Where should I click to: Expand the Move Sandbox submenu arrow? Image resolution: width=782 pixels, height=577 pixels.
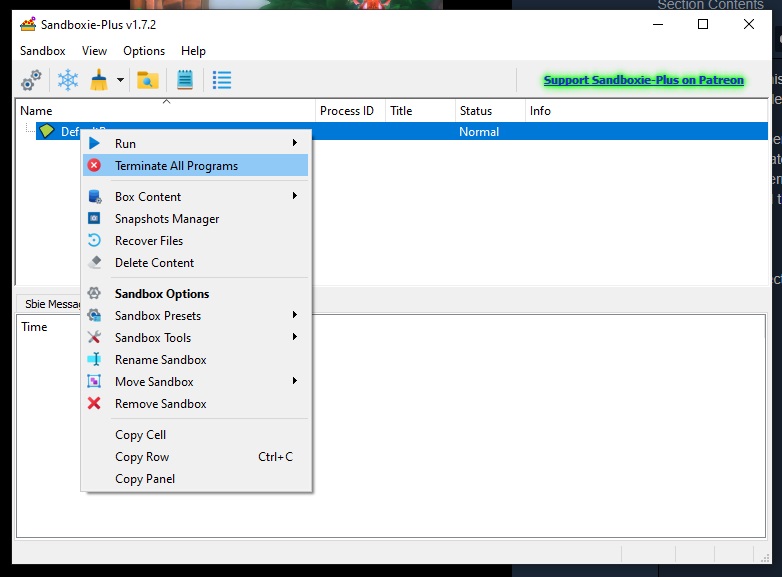[x=295, y=381]
